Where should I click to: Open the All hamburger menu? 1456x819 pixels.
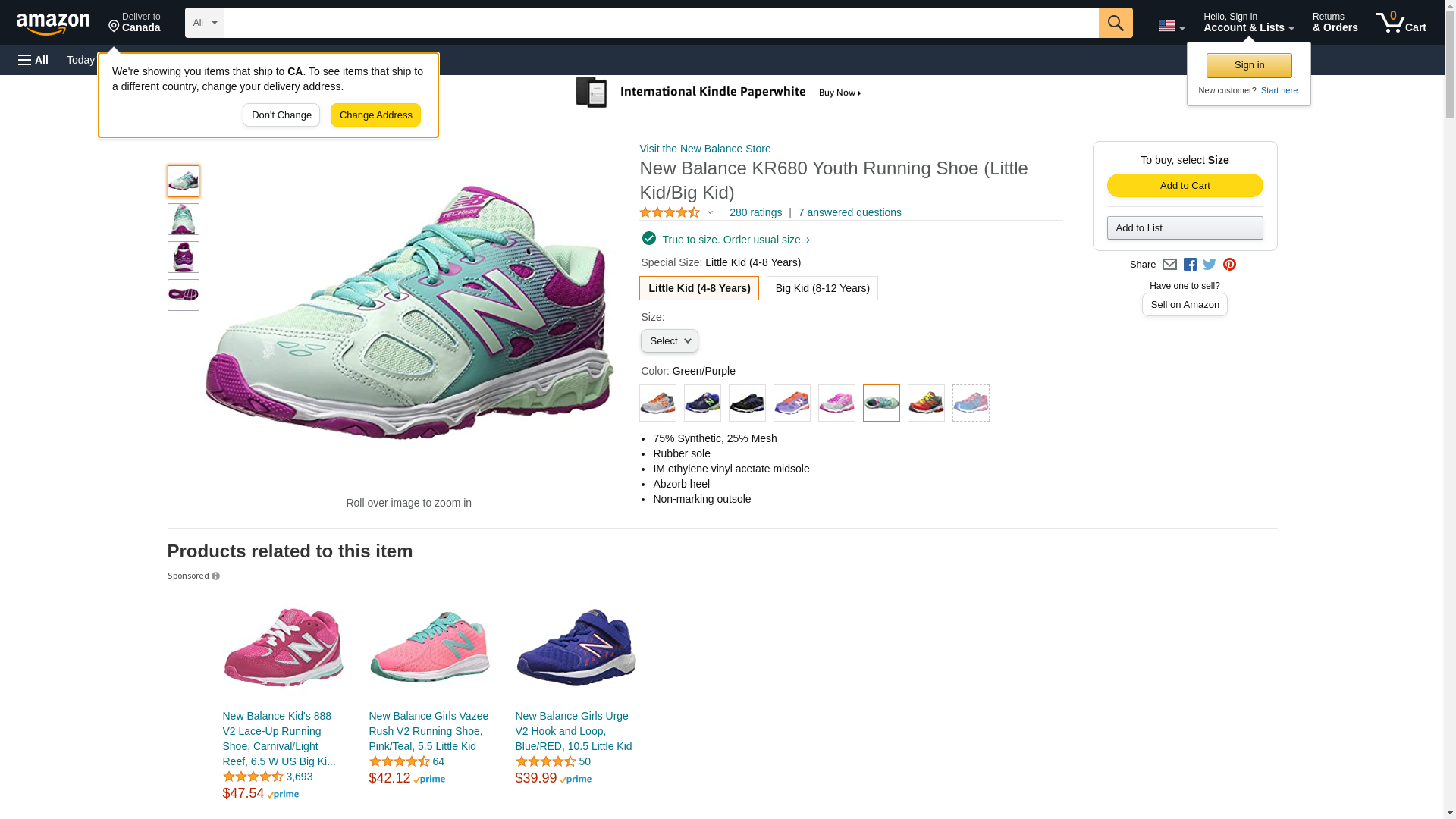pyautogui.click(x=33, y=60)
